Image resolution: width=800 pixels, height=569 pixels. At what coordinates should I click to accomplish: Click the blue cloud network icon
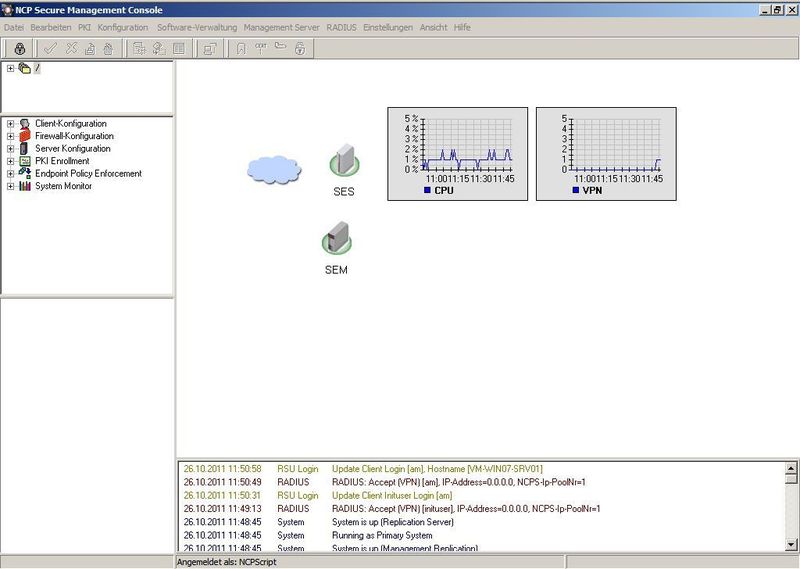coord(274,170)
